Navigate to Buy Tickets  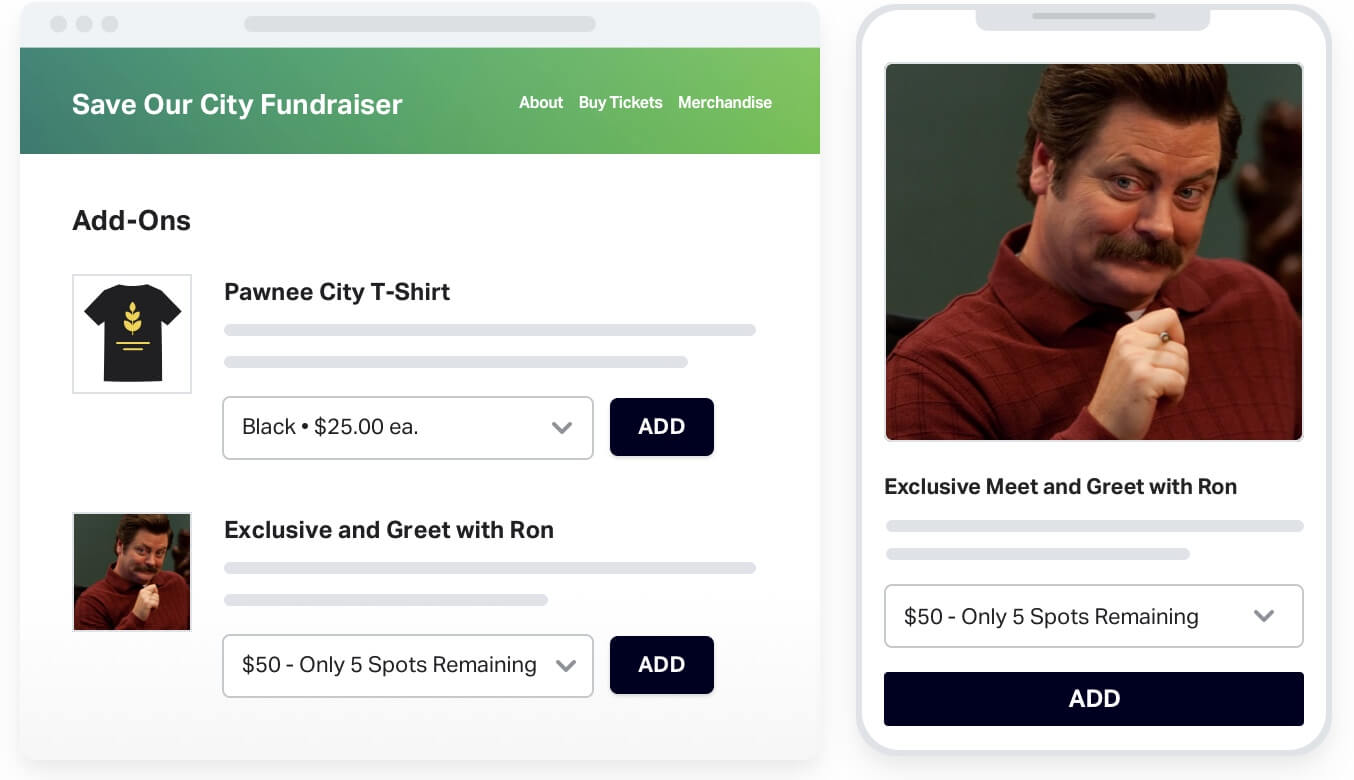pyautogui.click(x=620, y=102)
